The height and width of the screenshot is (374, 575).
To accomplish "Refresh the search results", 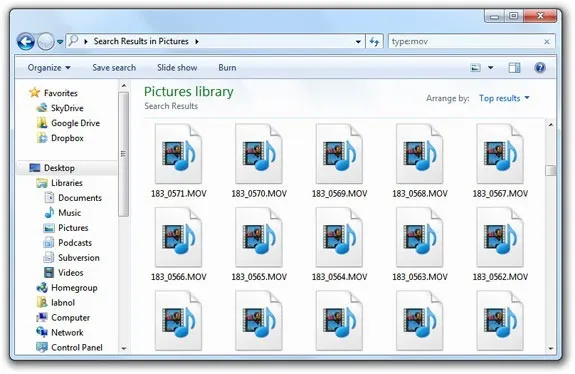I will click(x=374, y=42).
